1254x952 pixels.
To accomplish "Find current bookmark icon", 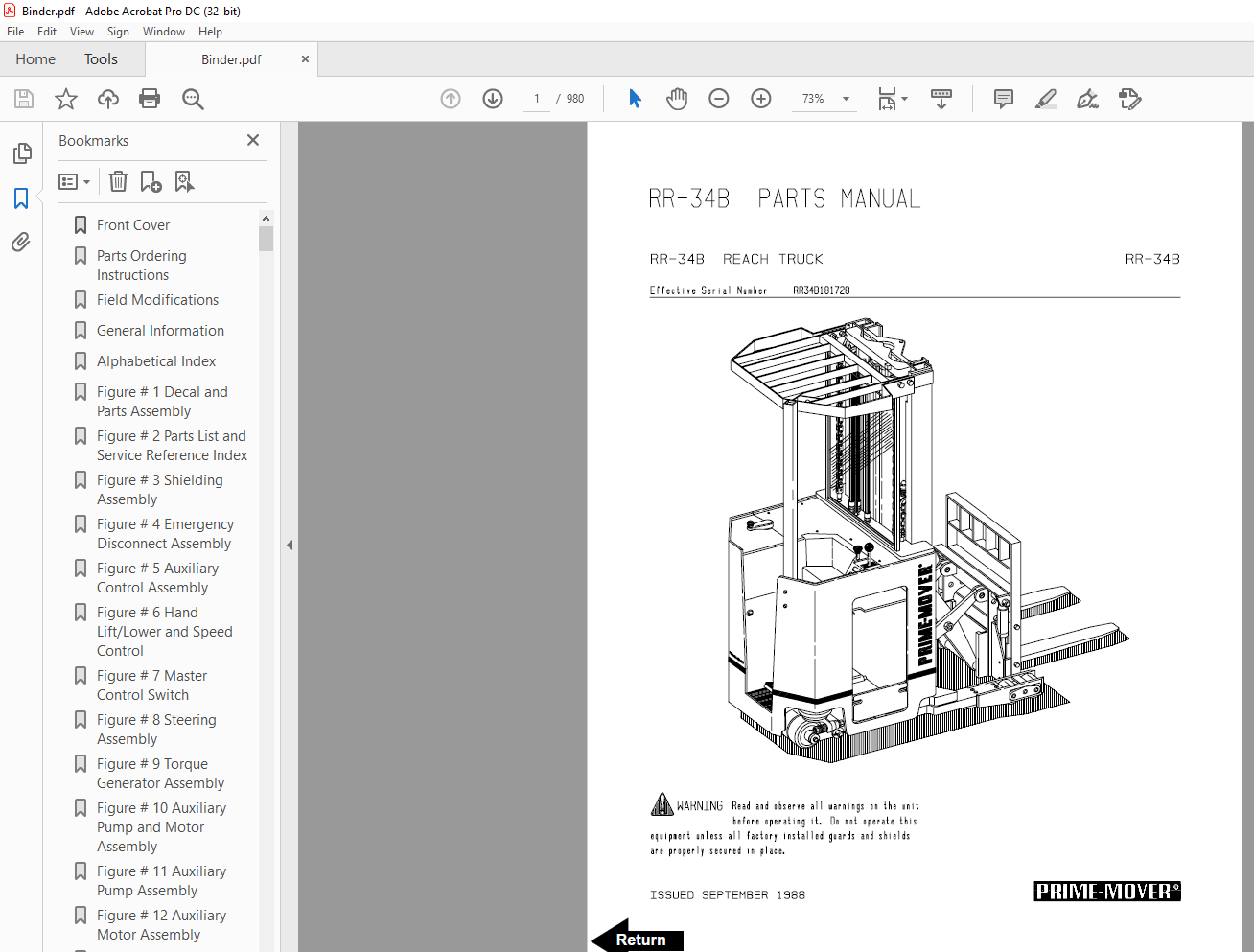I will 184,181.
